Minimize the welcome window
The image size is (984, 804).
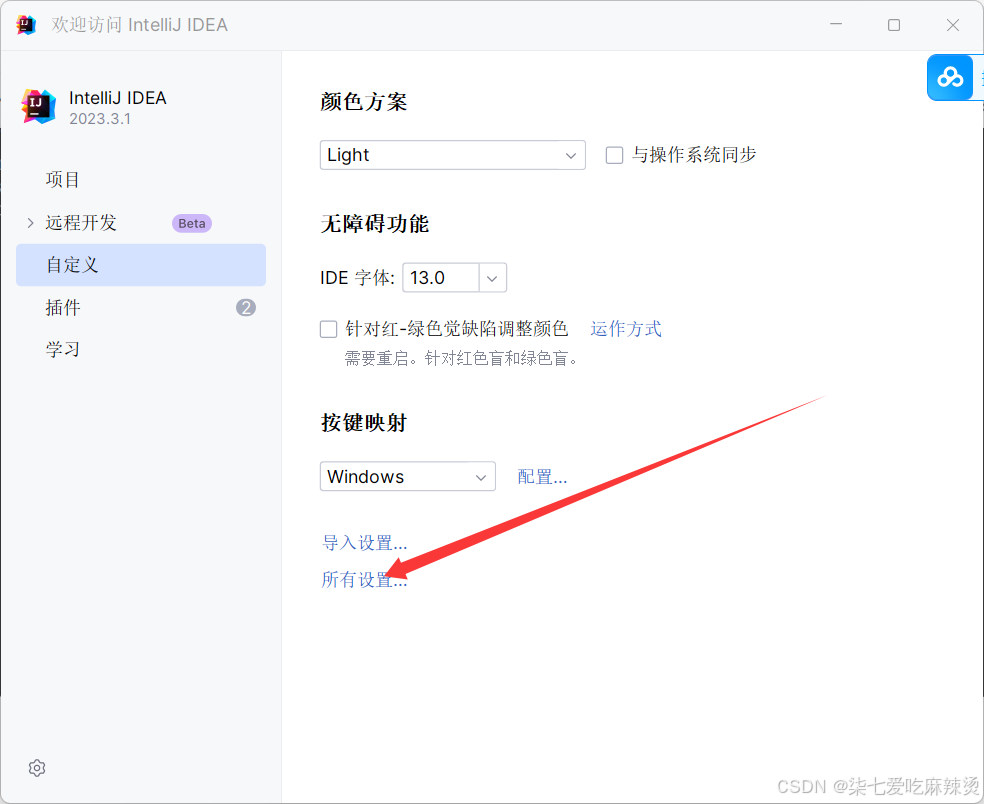click(836, 24)
